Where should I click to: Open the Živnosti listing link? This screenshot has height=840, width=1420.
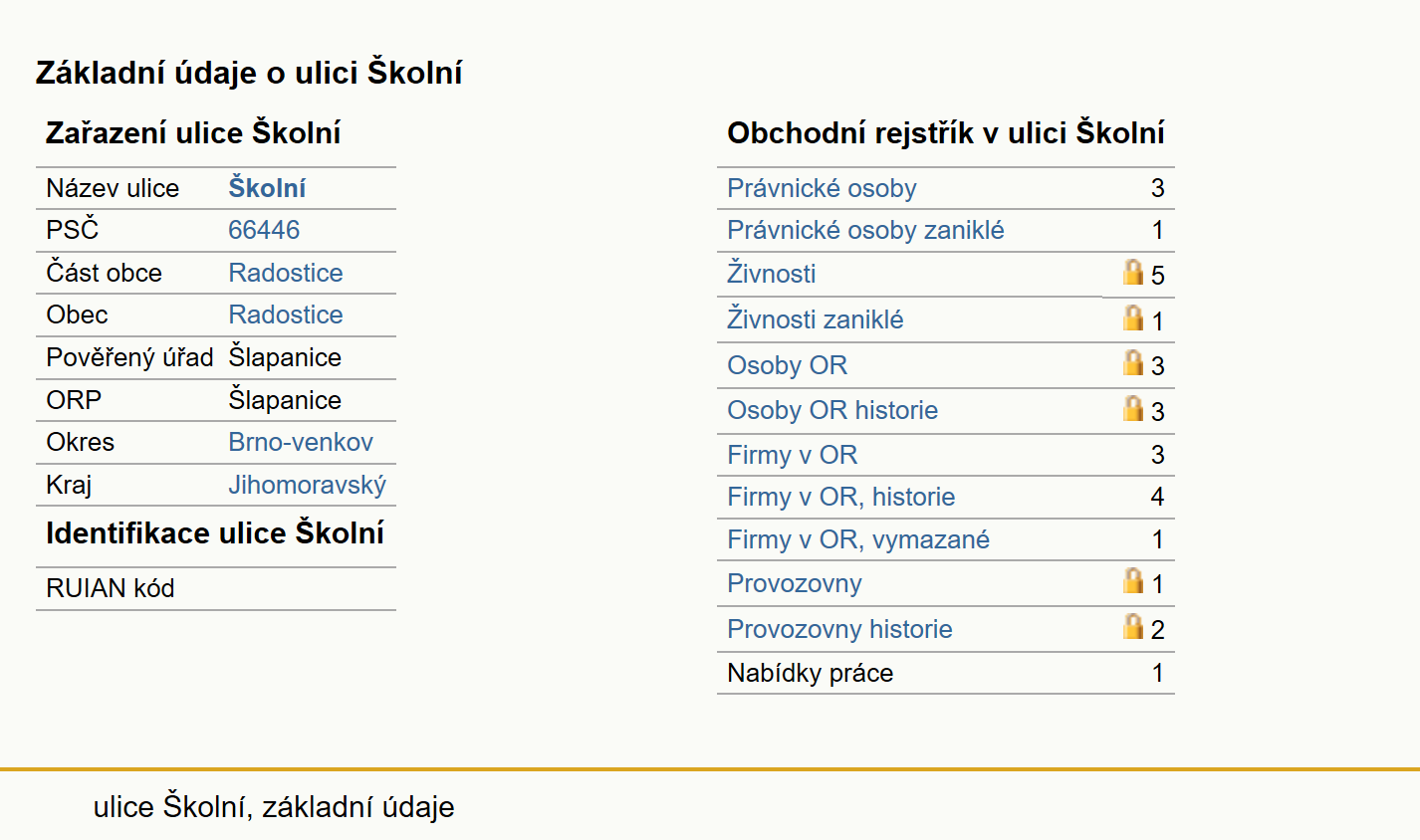point(772,273)
